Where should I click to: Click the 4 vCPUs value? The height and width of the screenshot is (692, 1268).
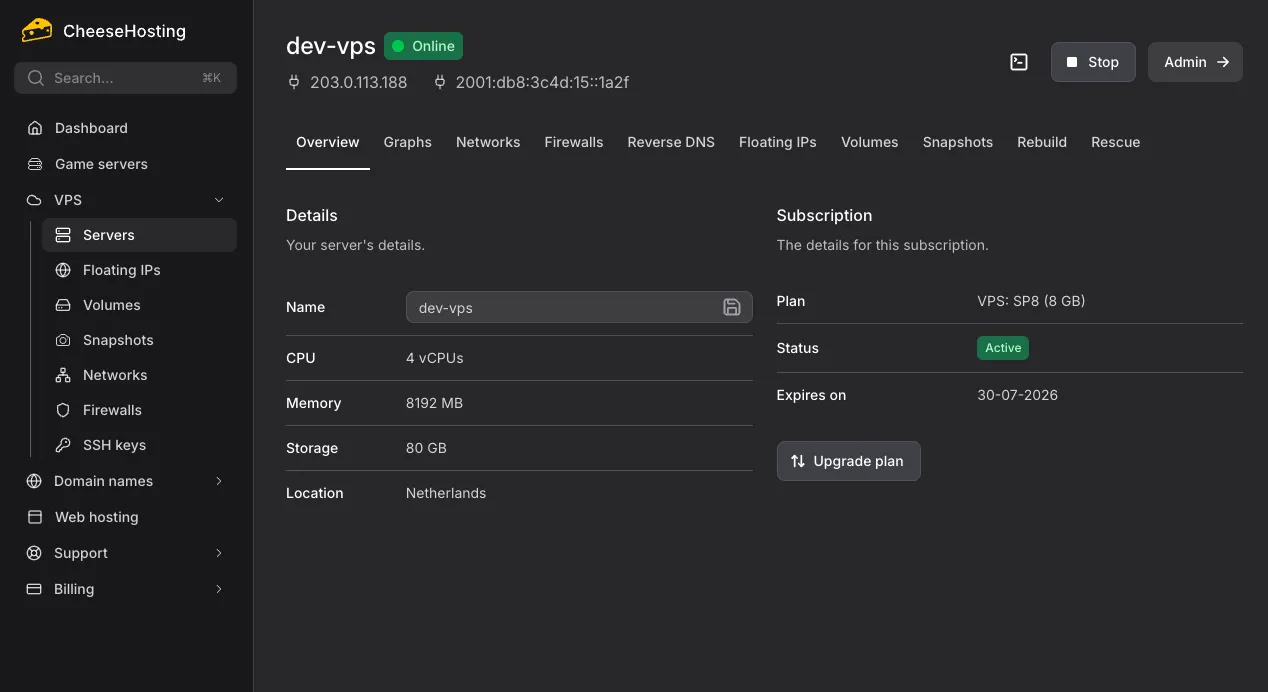point(435,358)
